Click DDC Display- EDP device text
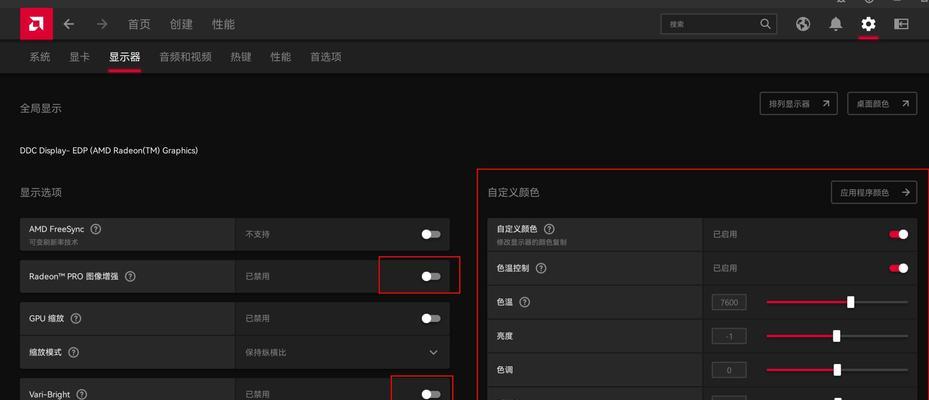Viewport: 929px width, 400px height. pos(108,151)
